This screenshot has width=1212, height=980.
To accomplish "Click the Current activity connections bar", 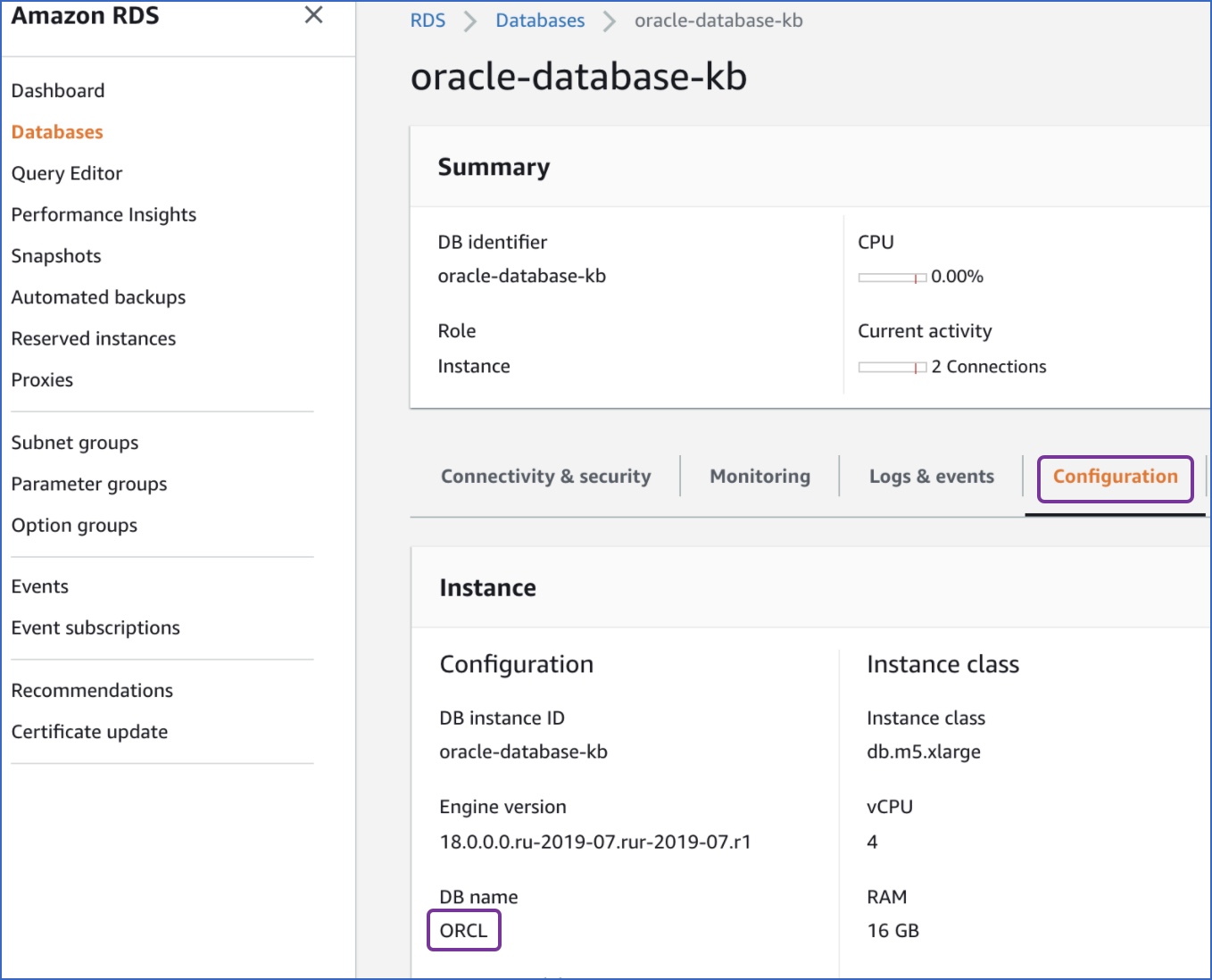I will click(x=892, y=367).
